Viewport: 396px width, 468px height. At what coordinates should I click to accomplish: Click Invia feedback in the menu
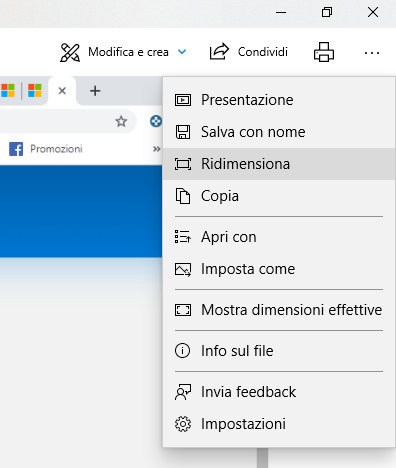pyautogui.click(x=279, y=392)
